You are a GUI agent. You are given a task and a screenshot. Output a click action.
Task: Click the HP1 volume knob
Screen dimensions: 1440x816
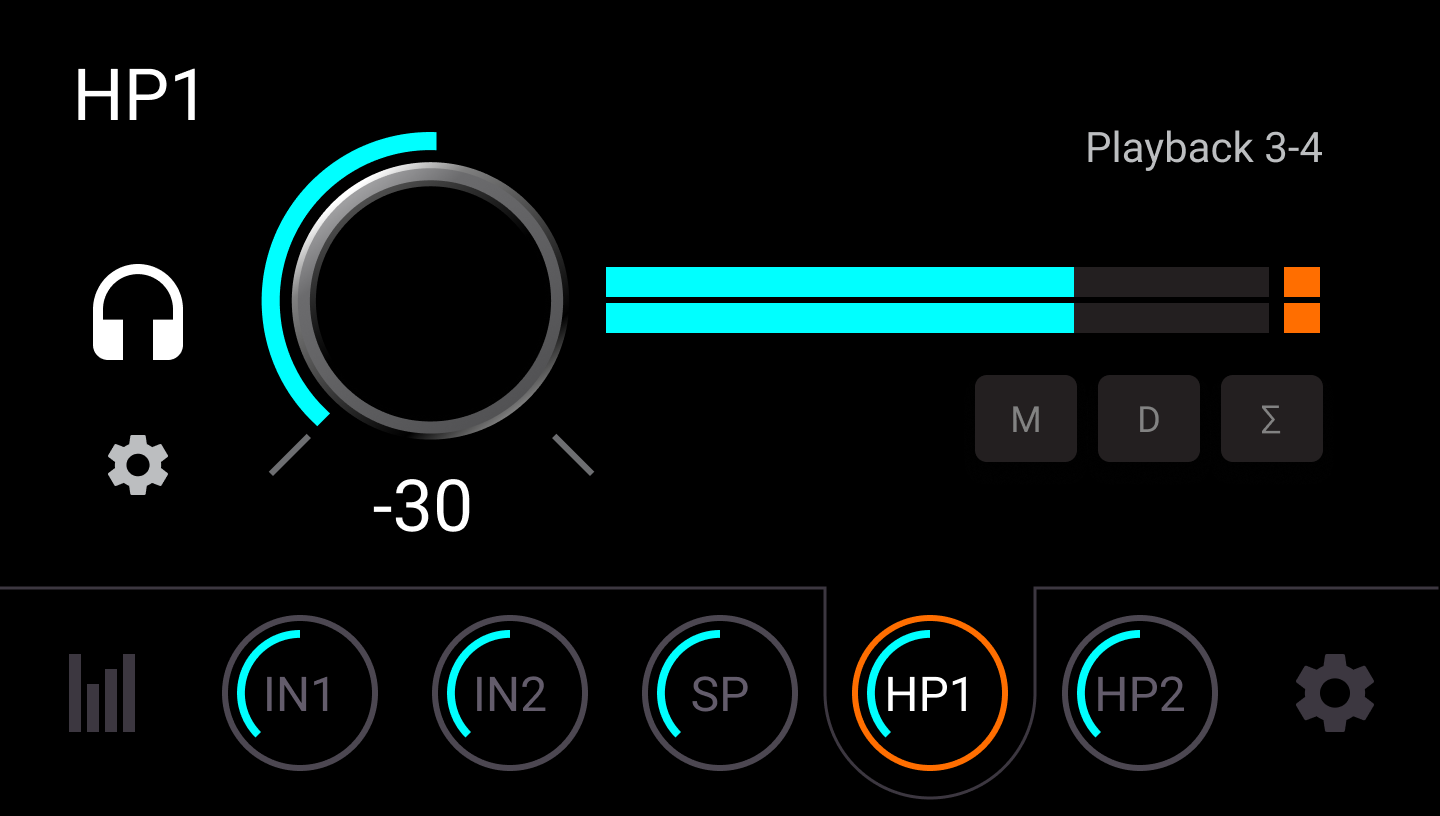(x=430, y=300)
